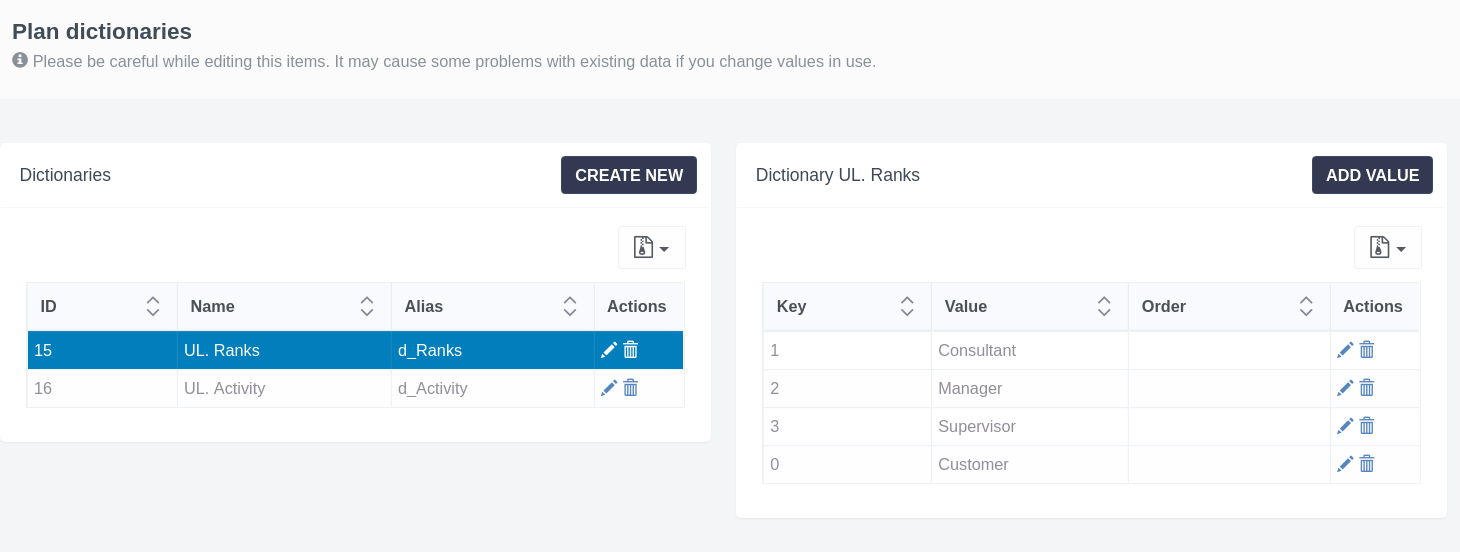This screenshot has width=1460, height=552.
Task: Delete the UL. Activity dictionary trash icon
Action: tap(631, 388)
